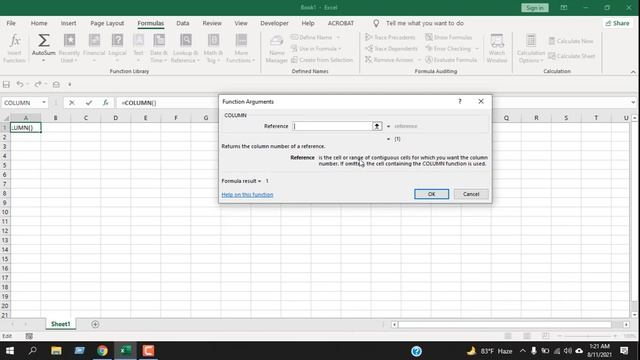Click OK in Function Arguments dialog
The image size is (640, 360).
click(431, 194)
